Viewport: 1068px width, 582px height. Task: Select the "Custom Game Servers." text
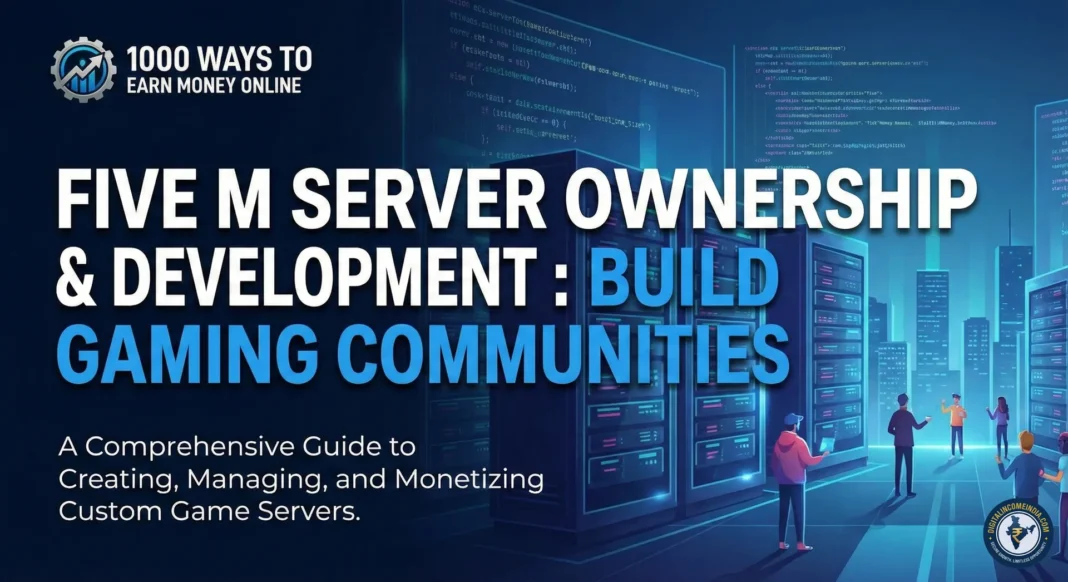(209, 511)
